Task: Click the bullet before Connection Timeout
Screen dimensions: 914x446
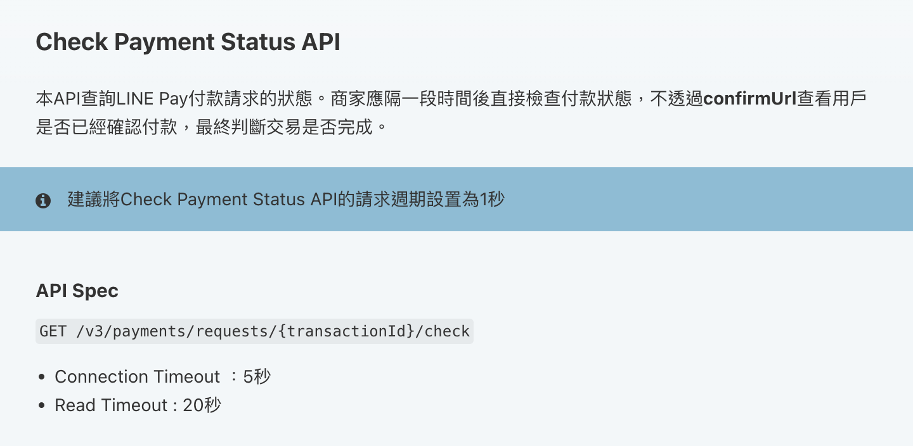Action: coord(41,377)
